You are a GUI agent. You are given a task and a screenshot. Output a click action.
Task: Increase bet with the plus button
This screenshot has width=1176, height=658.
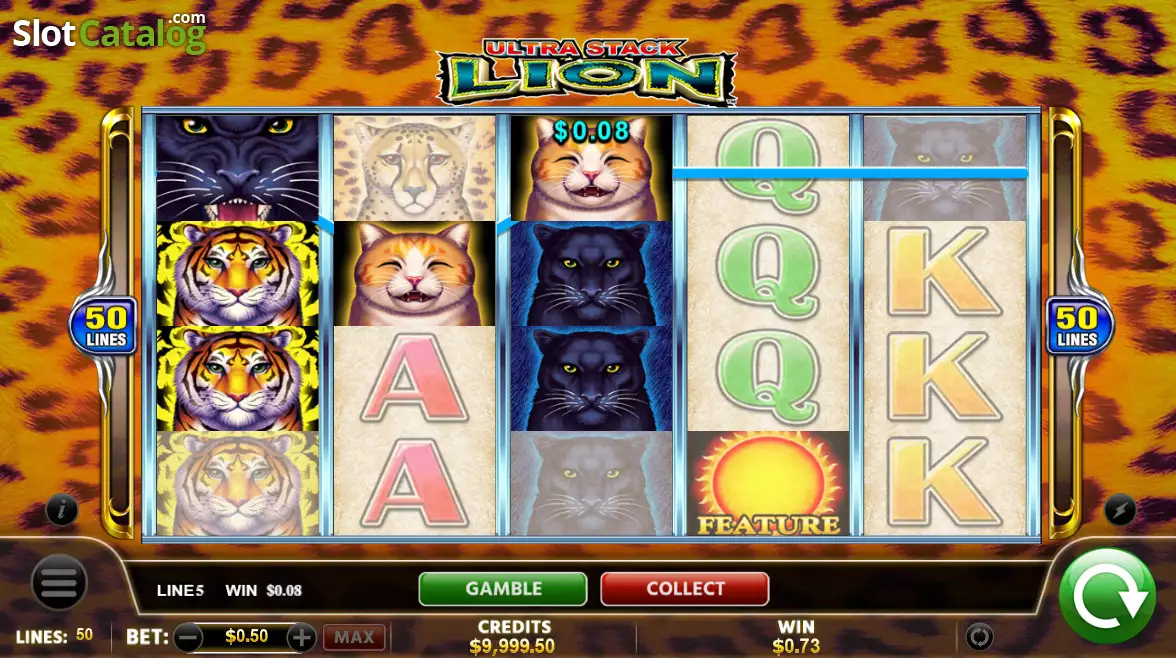302,638
